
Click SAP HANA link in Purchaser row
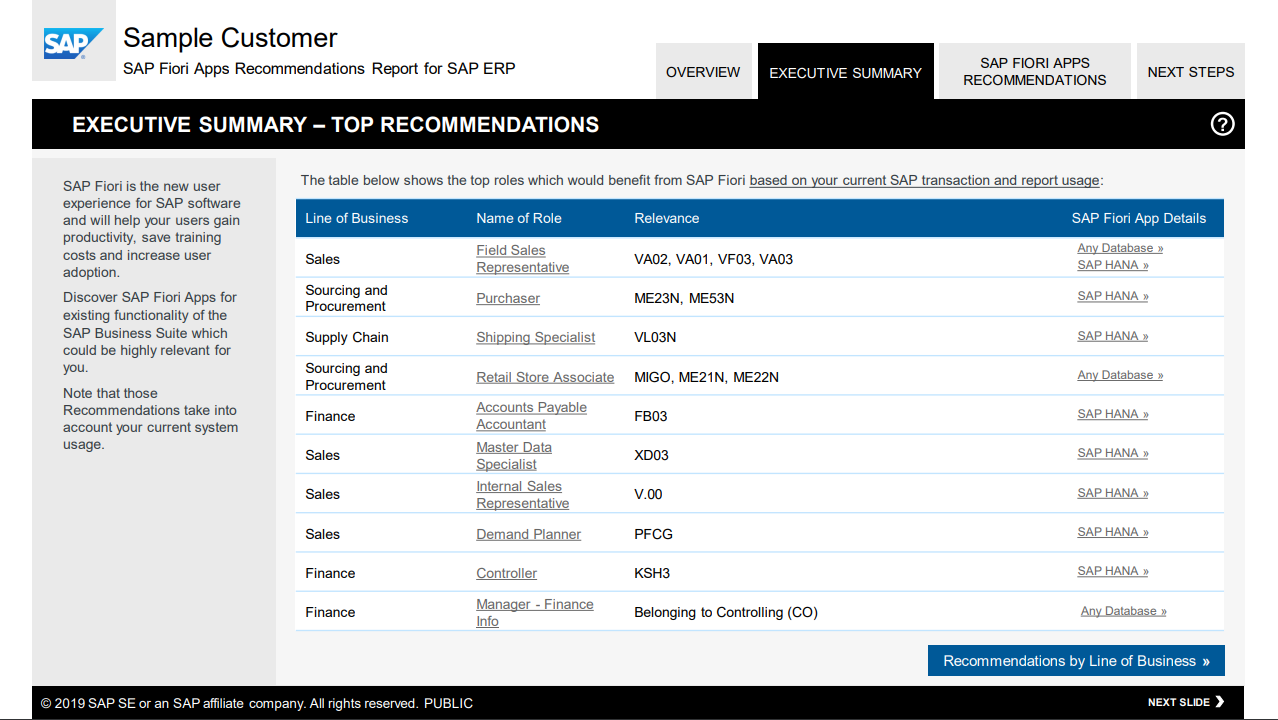1113,296
